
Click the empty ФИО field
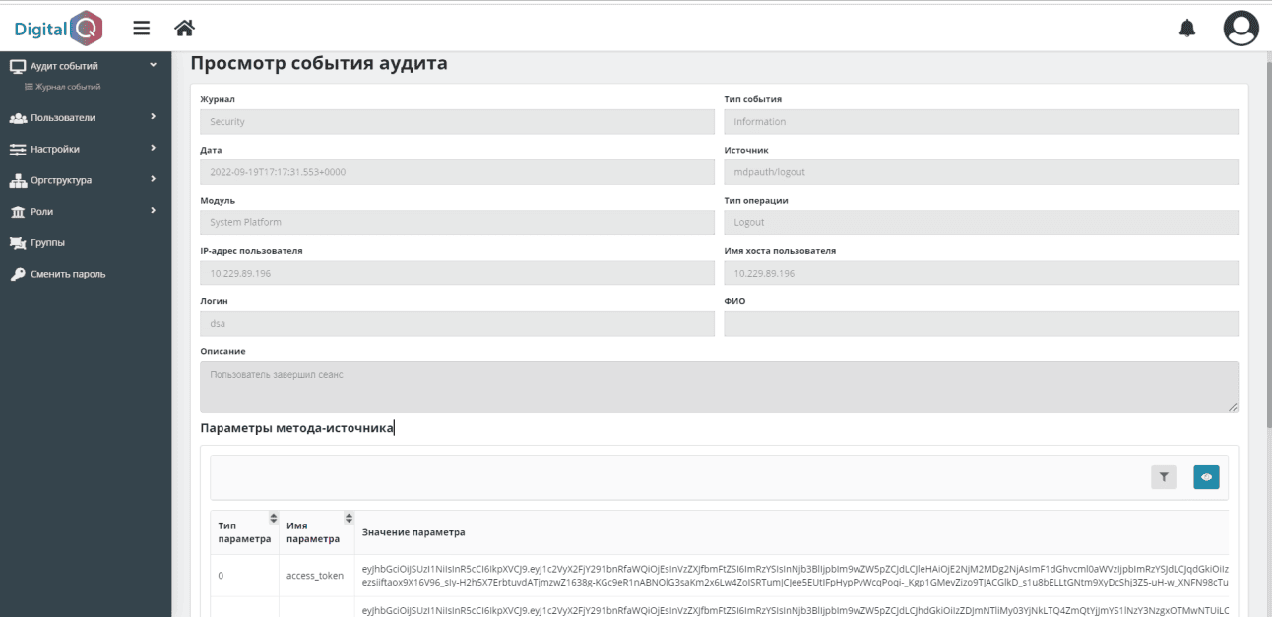[x=981, y=324]
